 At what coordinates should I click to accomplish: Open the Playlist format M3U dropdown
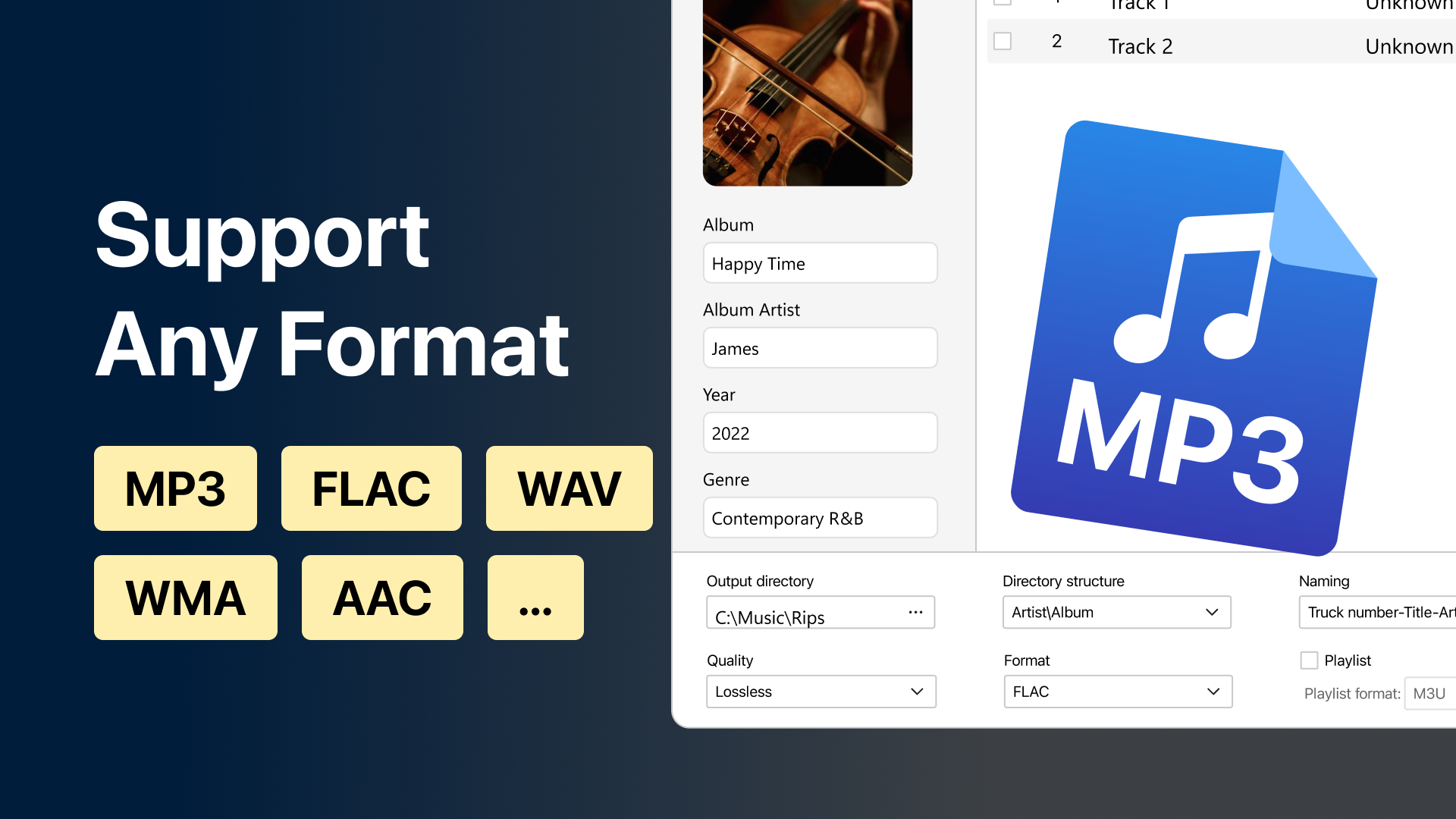1430,694
